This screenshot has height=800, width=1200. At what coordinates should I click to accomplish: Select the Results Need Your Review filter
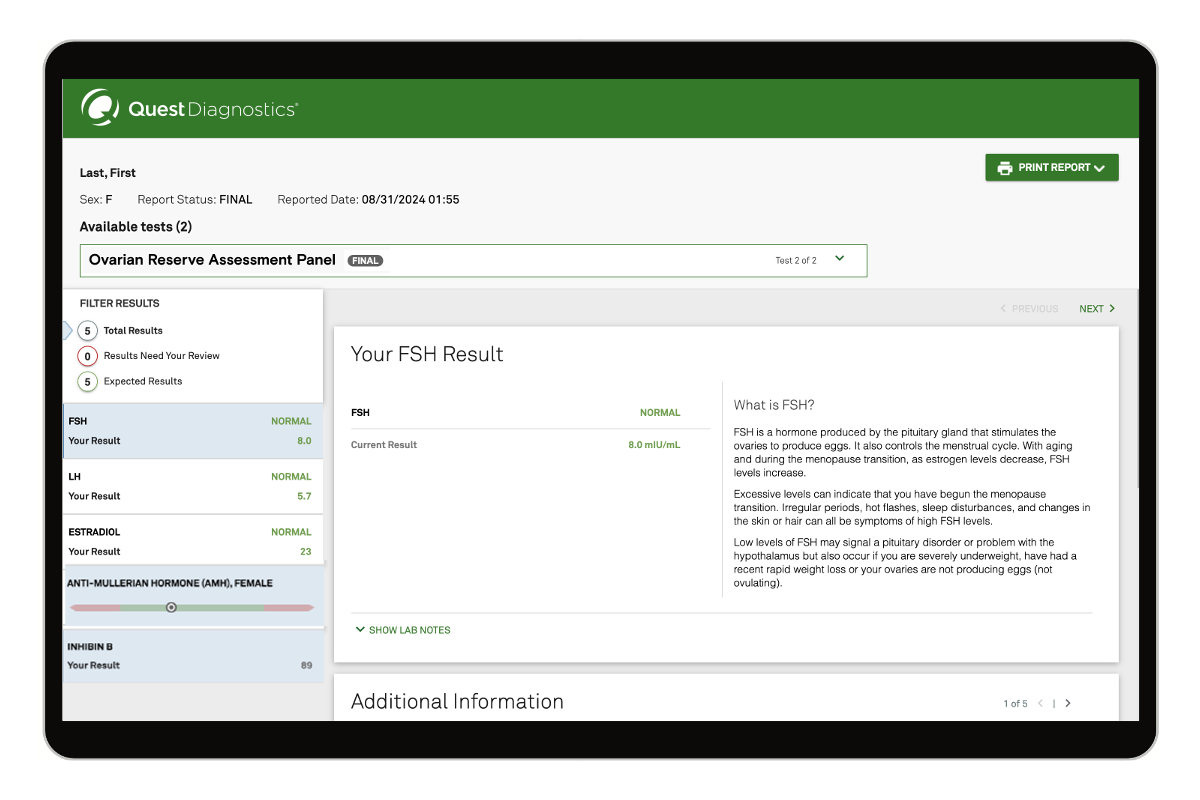click(161, 356)
